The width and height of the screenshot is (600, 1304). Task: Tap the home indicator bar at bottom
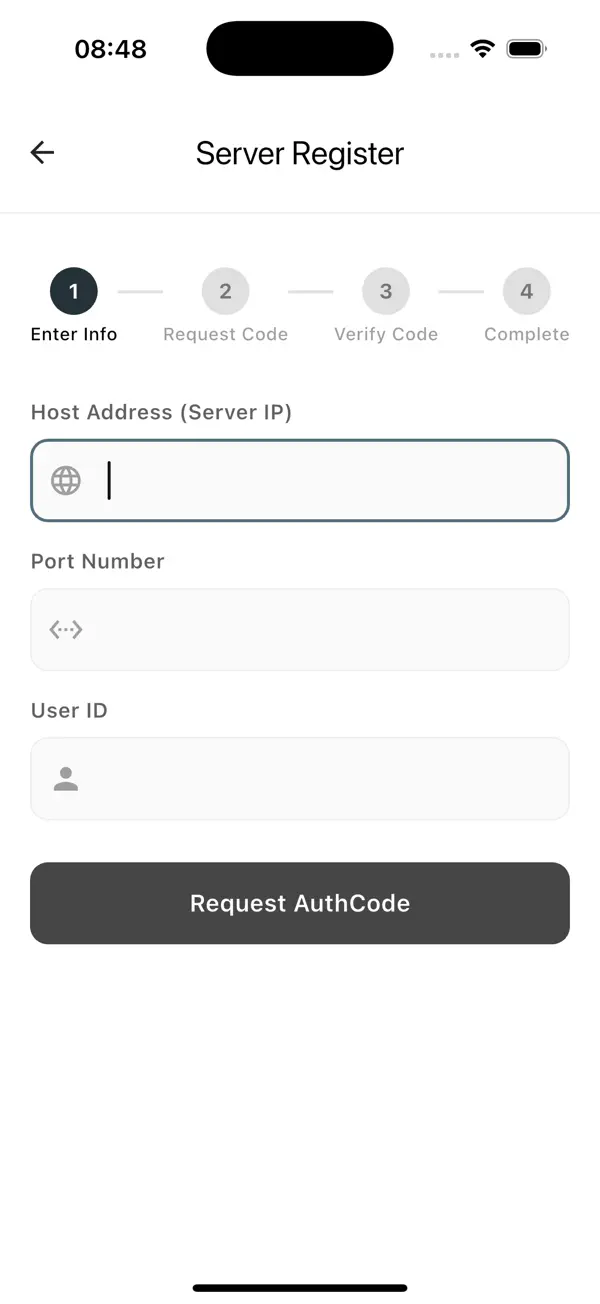pos(300,1288)
